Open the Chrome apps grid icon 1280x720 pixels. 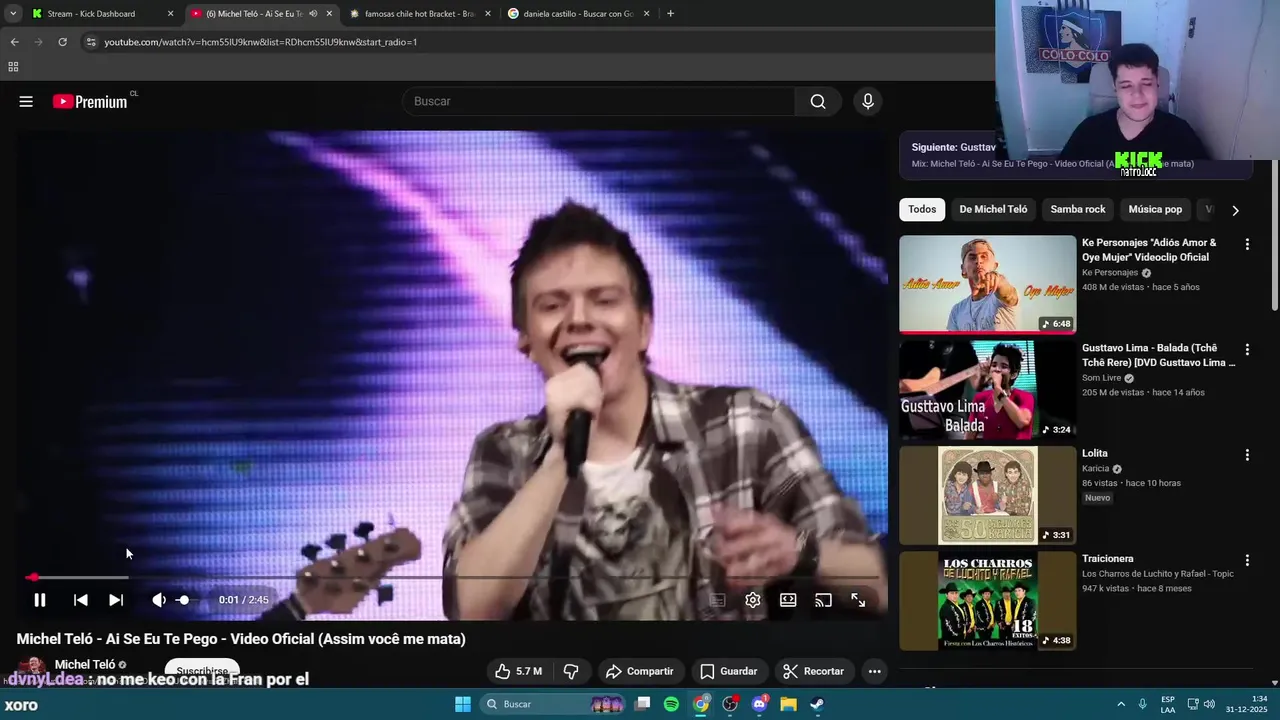click(x=13, y=67)
